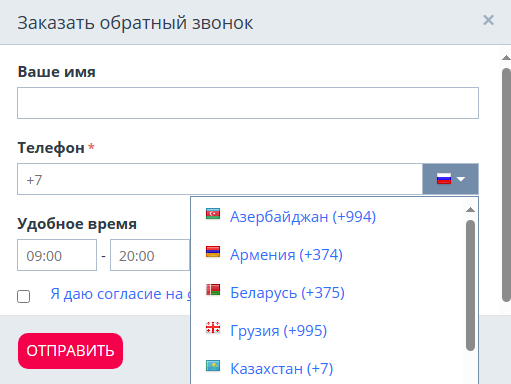Close the callback request dialog
Viewport: 511px width, 384px height.
[488, 20]
